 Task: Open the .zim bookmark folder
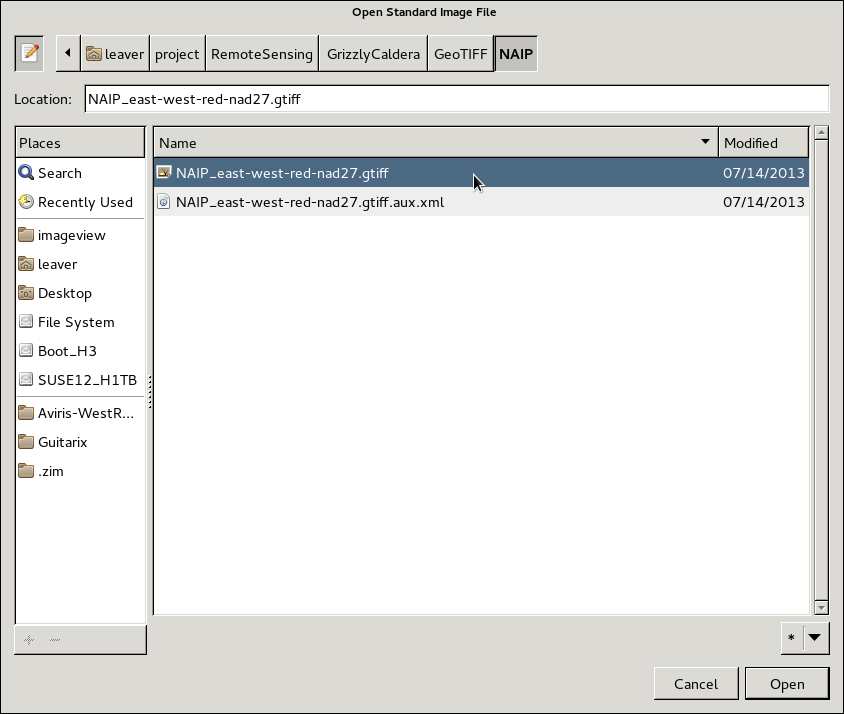point(80,471)
